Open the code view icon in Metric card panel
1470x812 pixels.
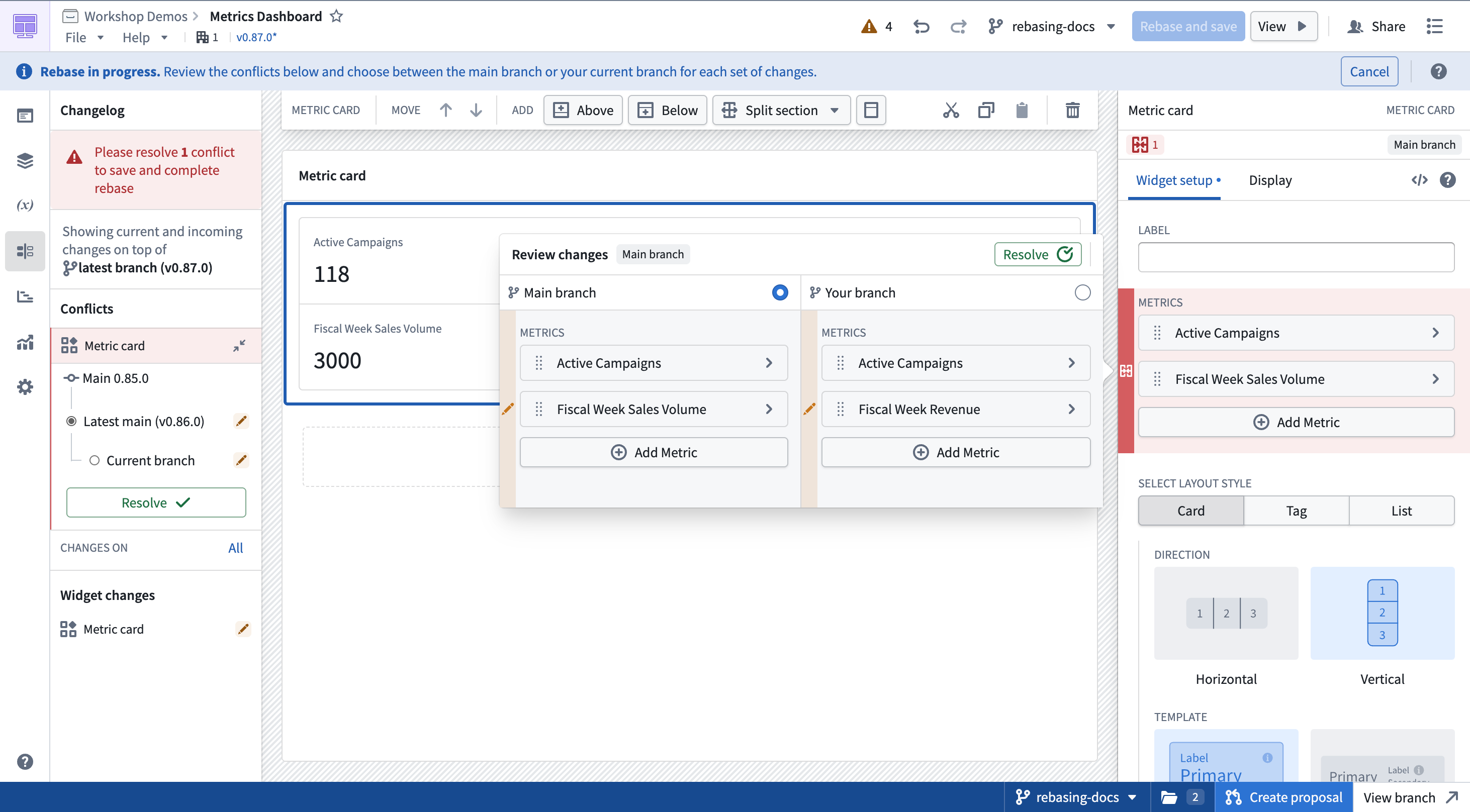[x=1419, y=180]
